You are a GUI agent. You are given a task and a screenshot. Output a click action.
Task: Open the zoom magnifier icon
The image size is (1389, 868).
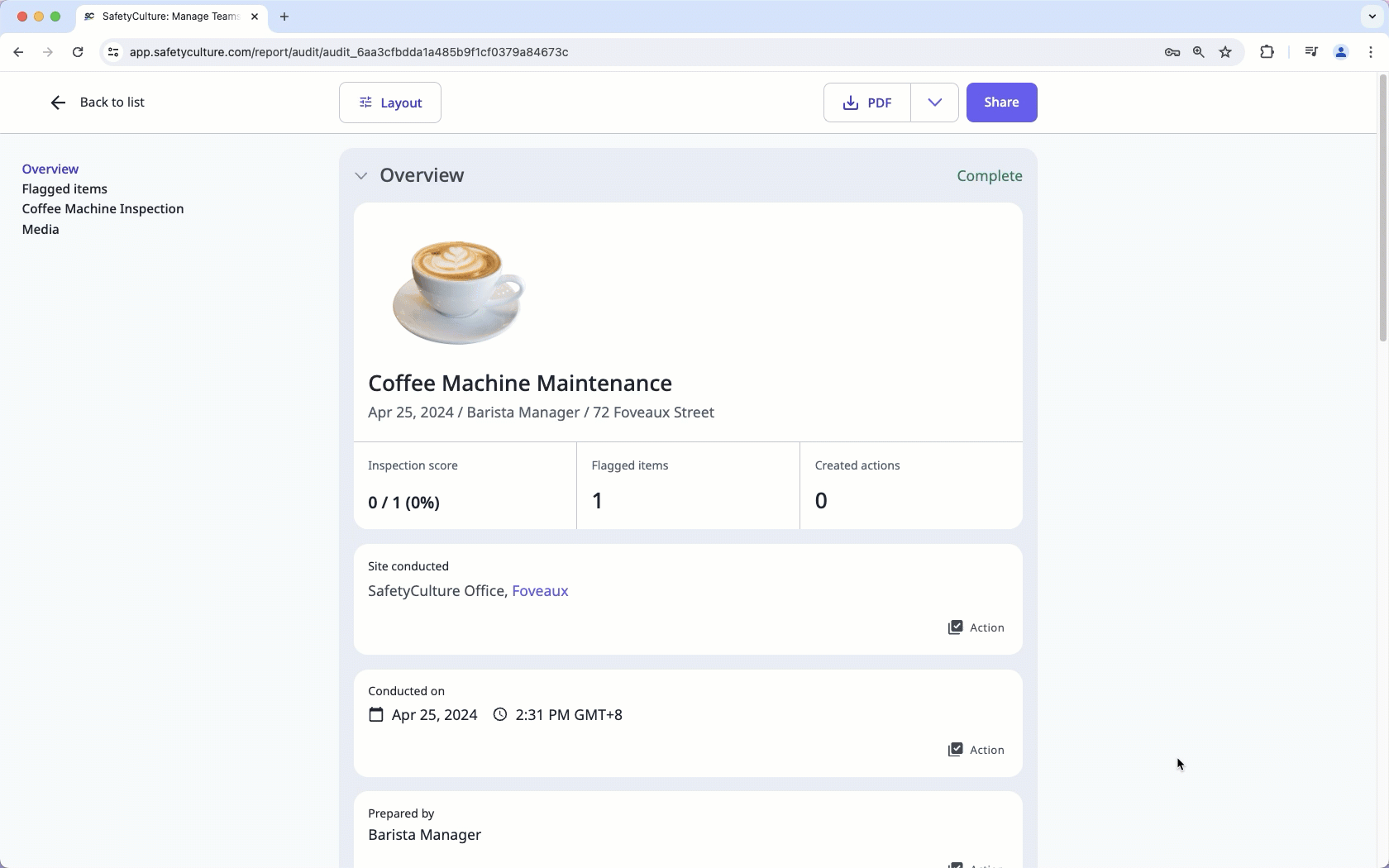[x=1199, y=52]
